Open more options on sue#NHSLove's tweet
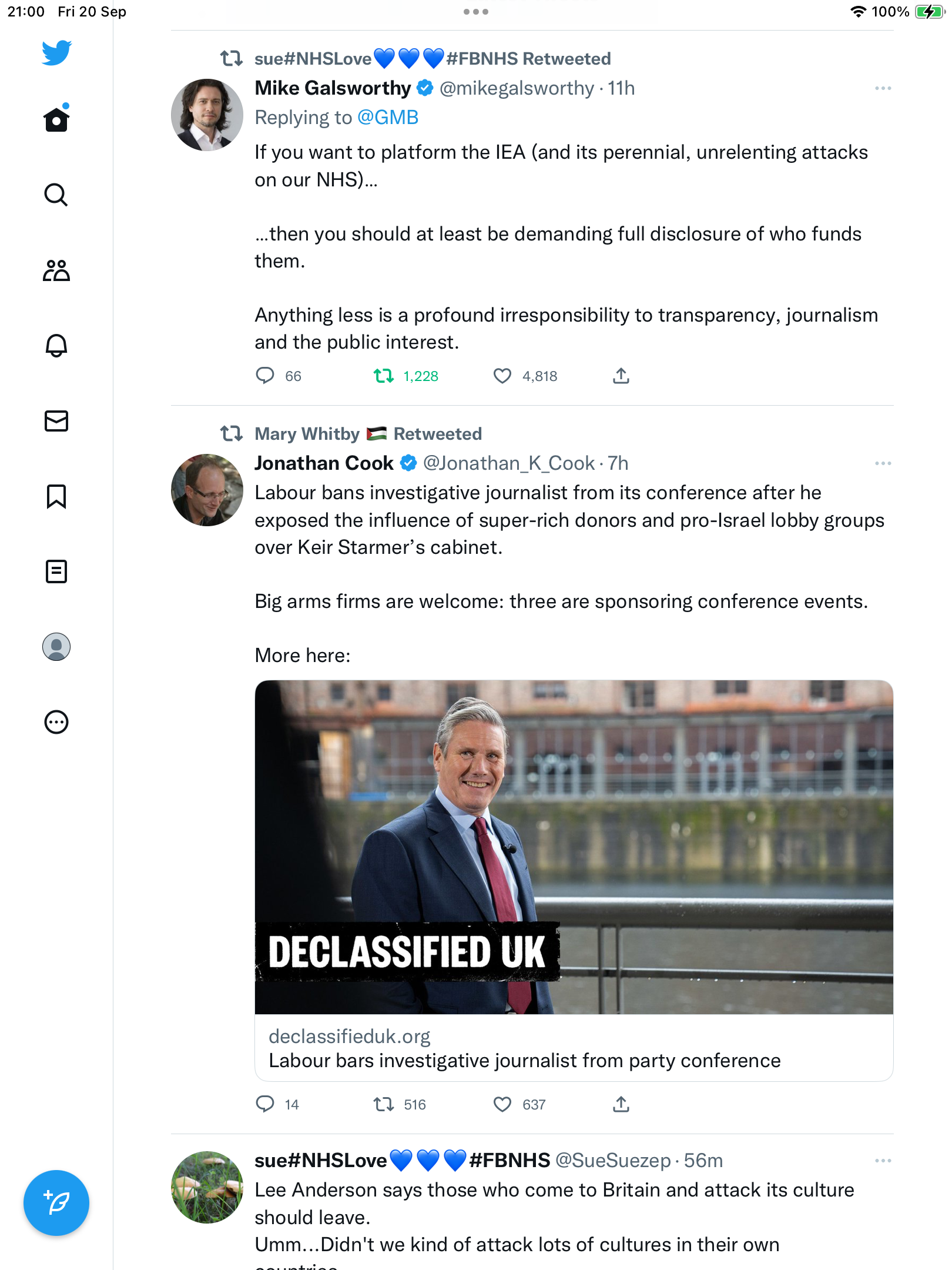 883,1161
